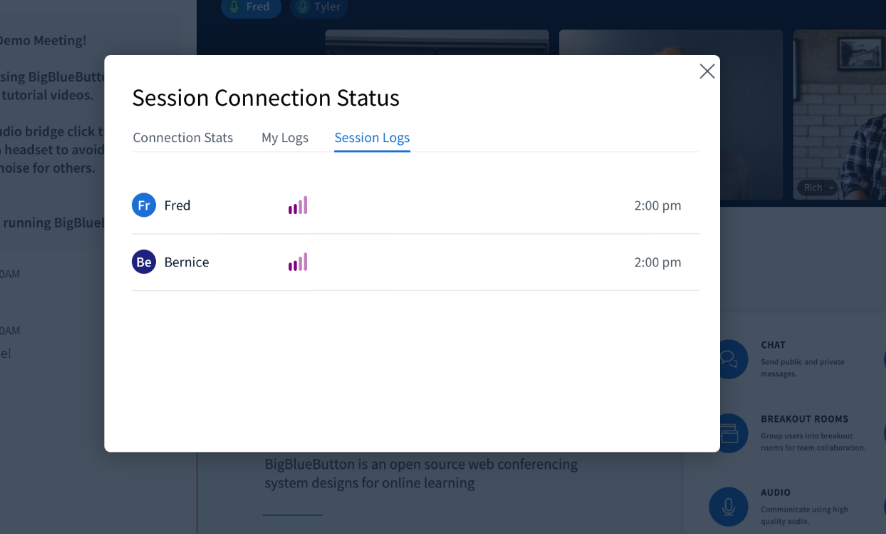Switch to the Connection Stats tab
The image size is (886, 534).
[183, 138]
